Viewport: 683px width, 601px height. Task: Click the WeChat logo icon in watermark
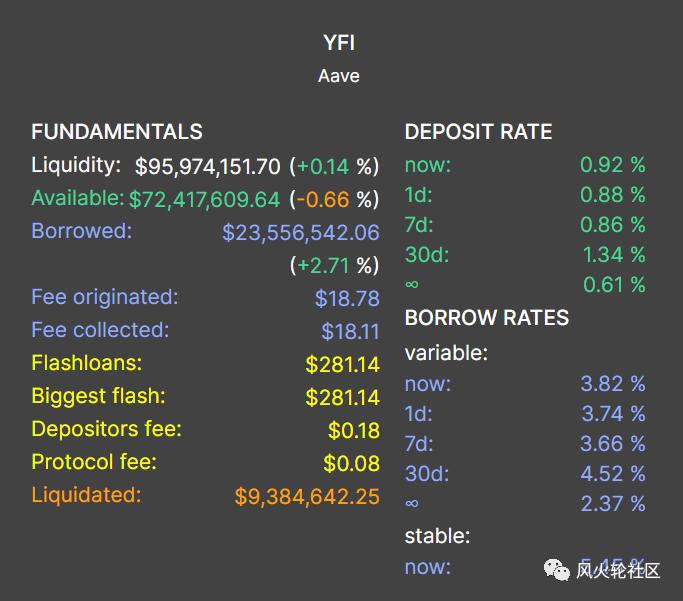[x=555, y=570]
